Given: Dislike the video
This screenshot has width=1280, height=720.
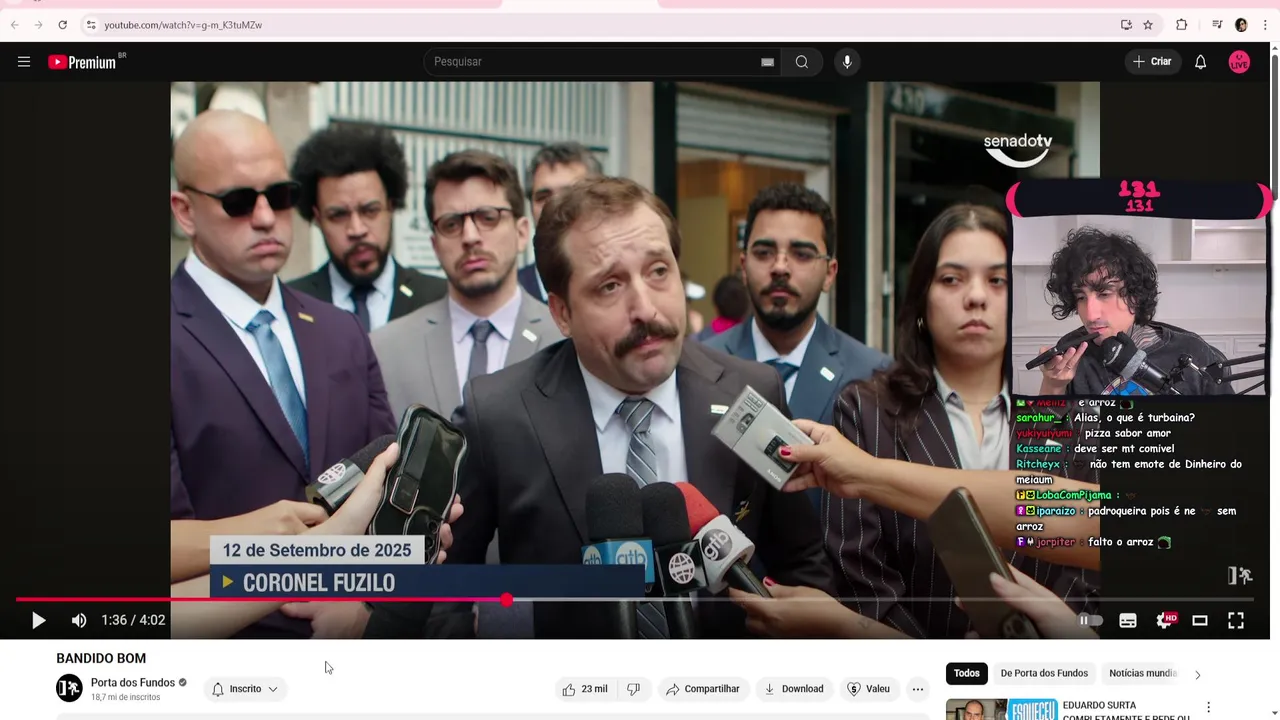Looking at the screenshot, I should (x=633, y=689).
